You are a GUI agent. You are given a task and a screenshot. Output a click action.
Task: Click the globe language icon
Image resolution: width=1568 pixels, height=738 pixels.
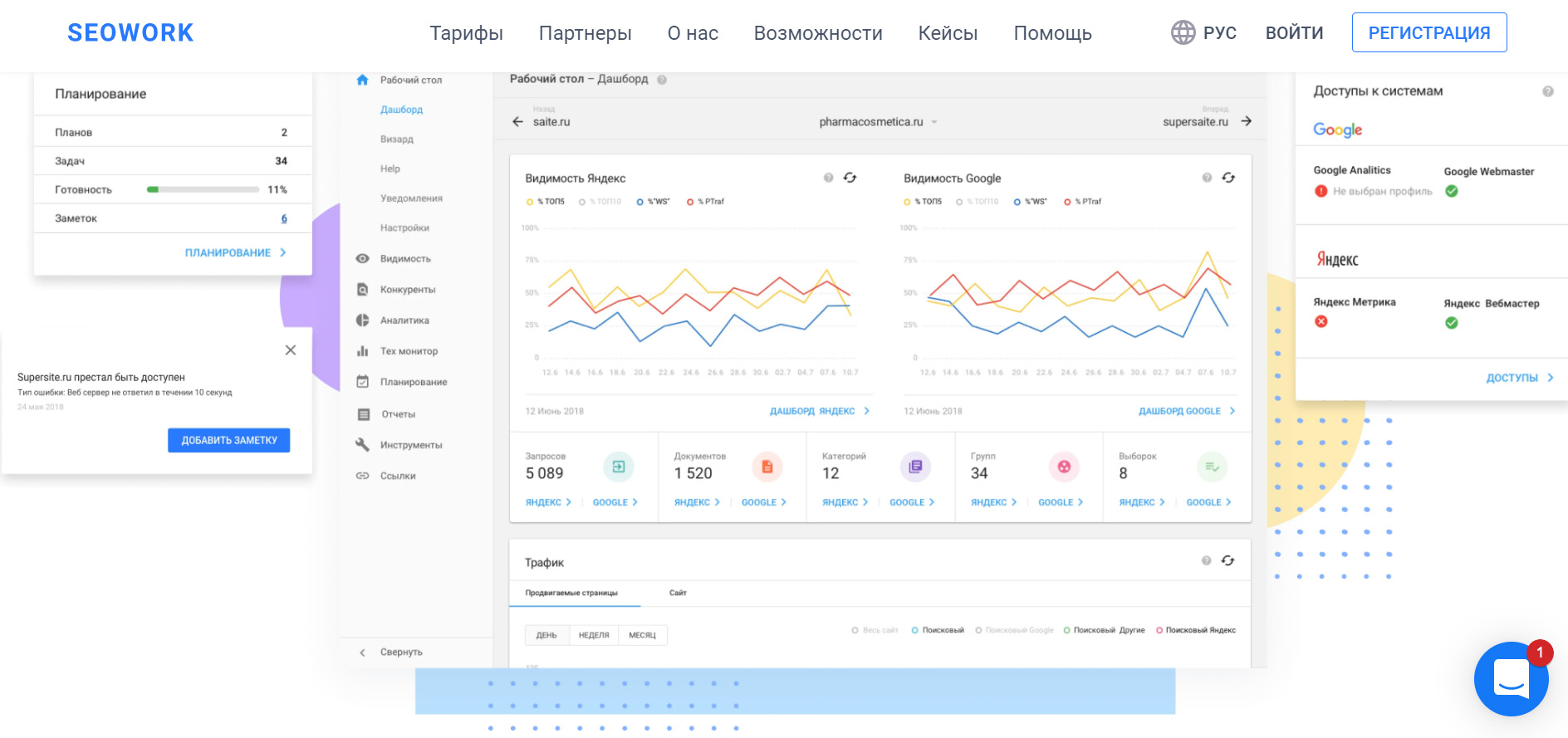pos(1183,32)
